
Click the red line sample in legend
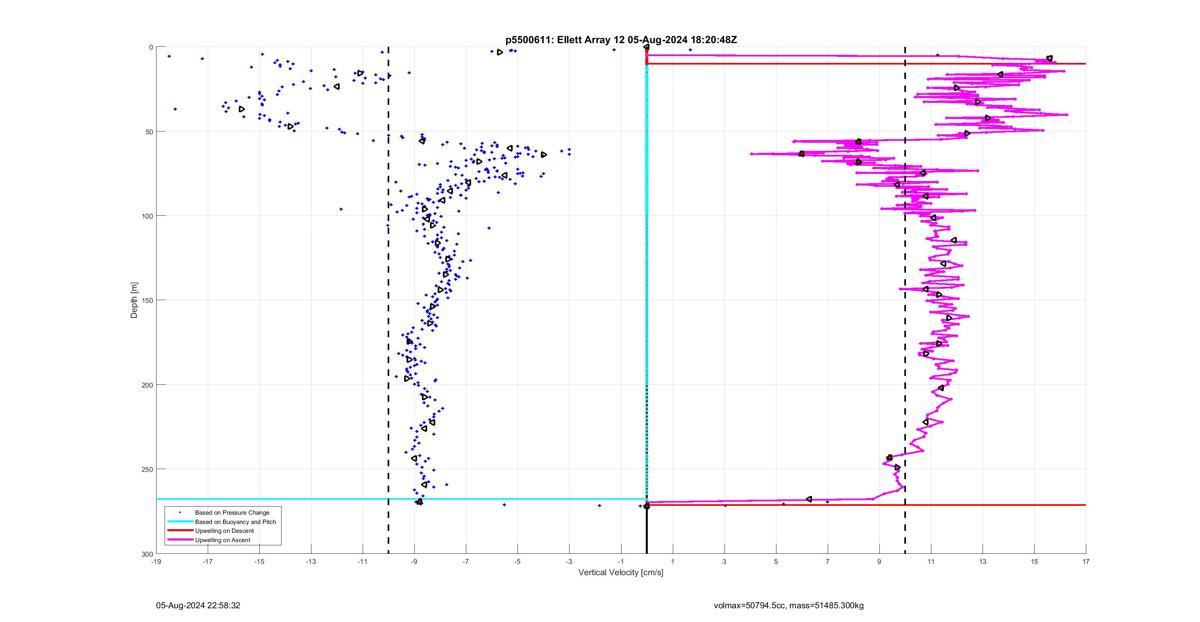click(180, 531)
